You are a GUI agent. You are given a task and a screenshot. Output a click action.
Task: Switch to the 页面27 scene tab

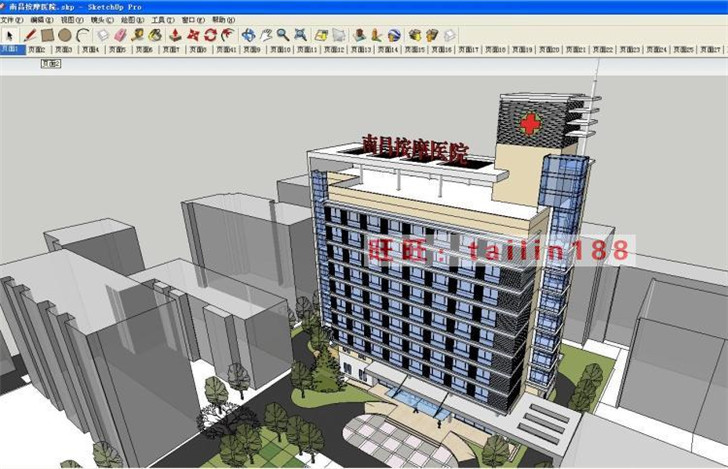pyautogui.click(x=711, y=49)
